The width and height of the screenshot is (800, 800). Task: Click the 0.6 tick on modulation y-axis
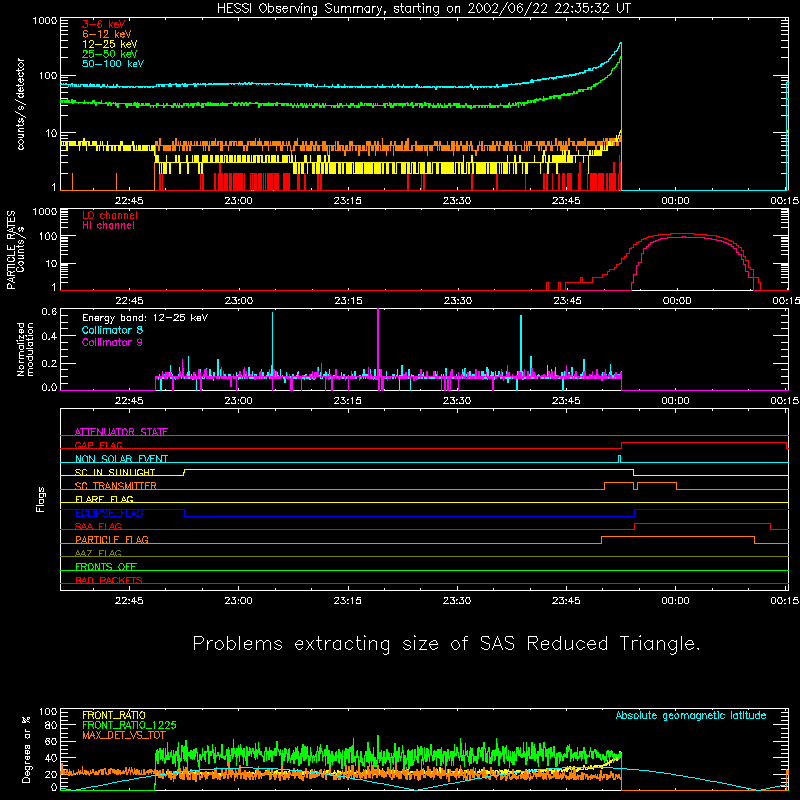tap(49, 312)
